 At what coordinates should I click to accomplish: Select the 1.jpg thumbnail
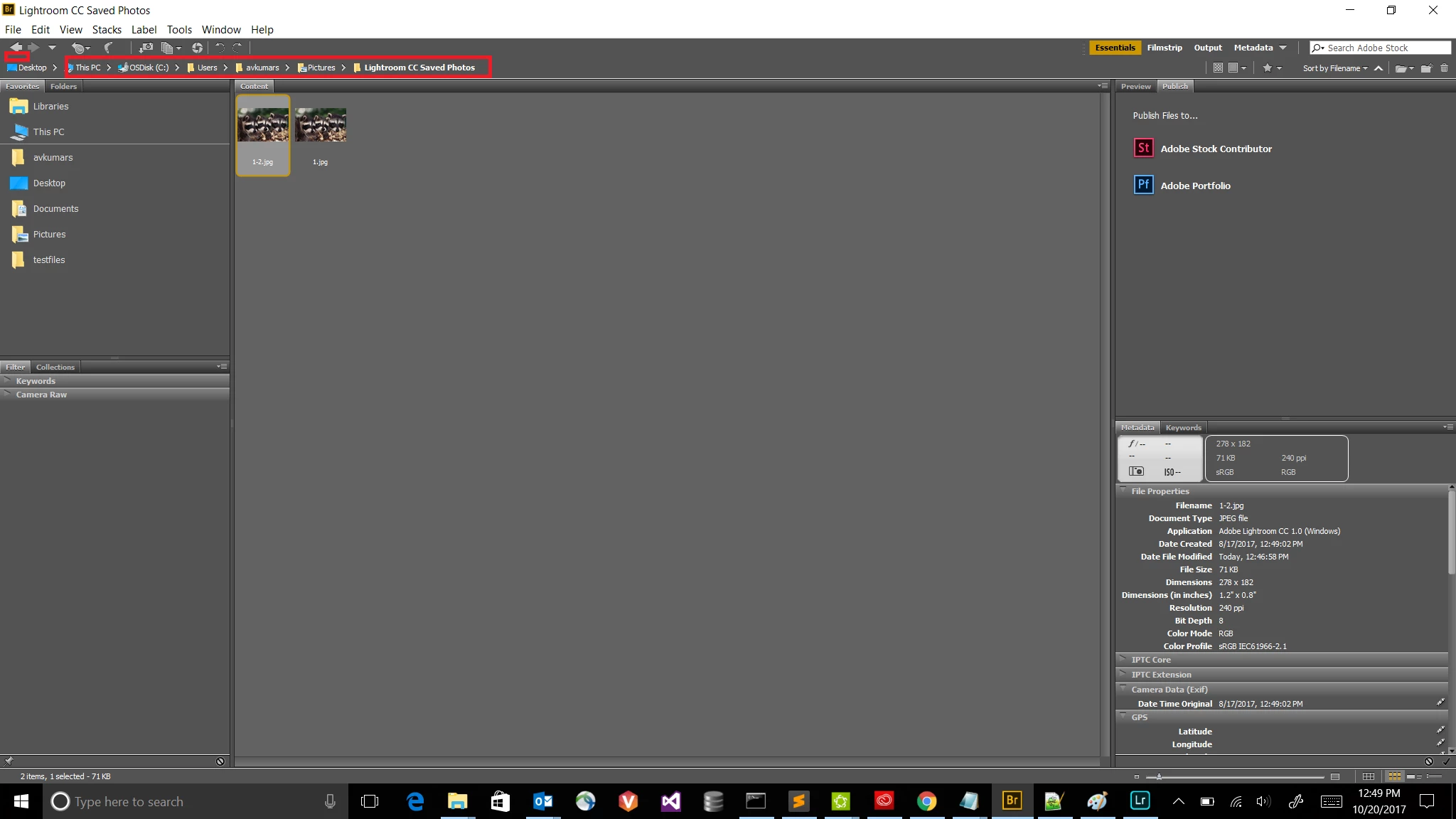(320, 126)
